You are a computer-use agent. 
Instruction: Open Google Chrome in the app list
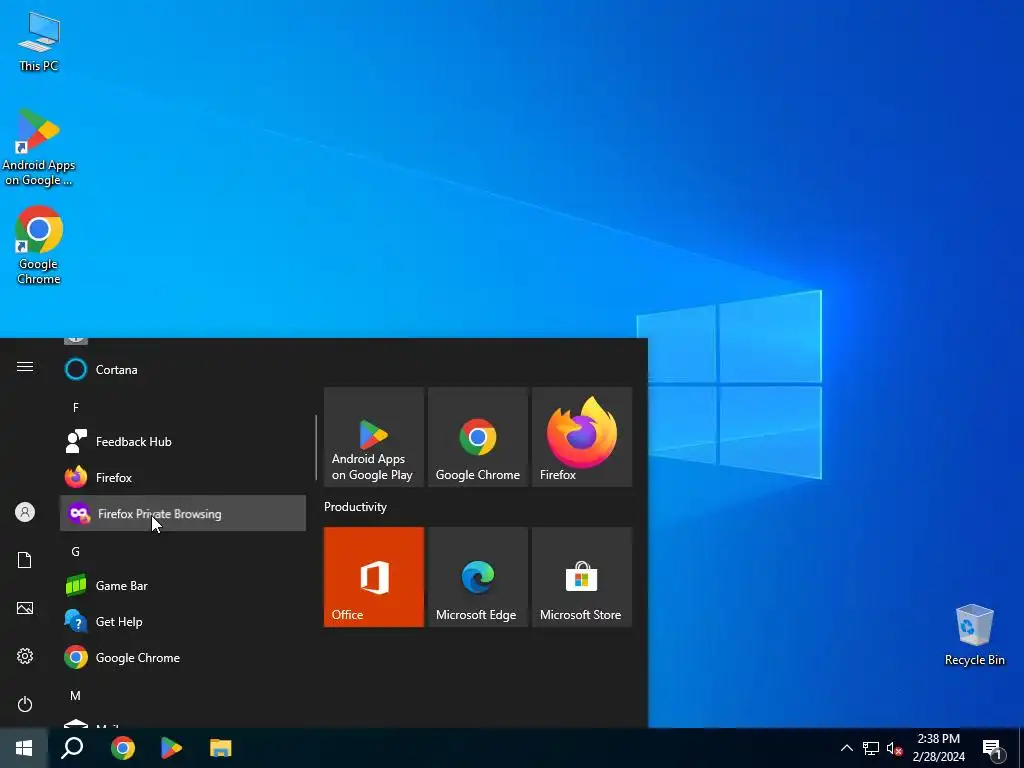point(183,658)
